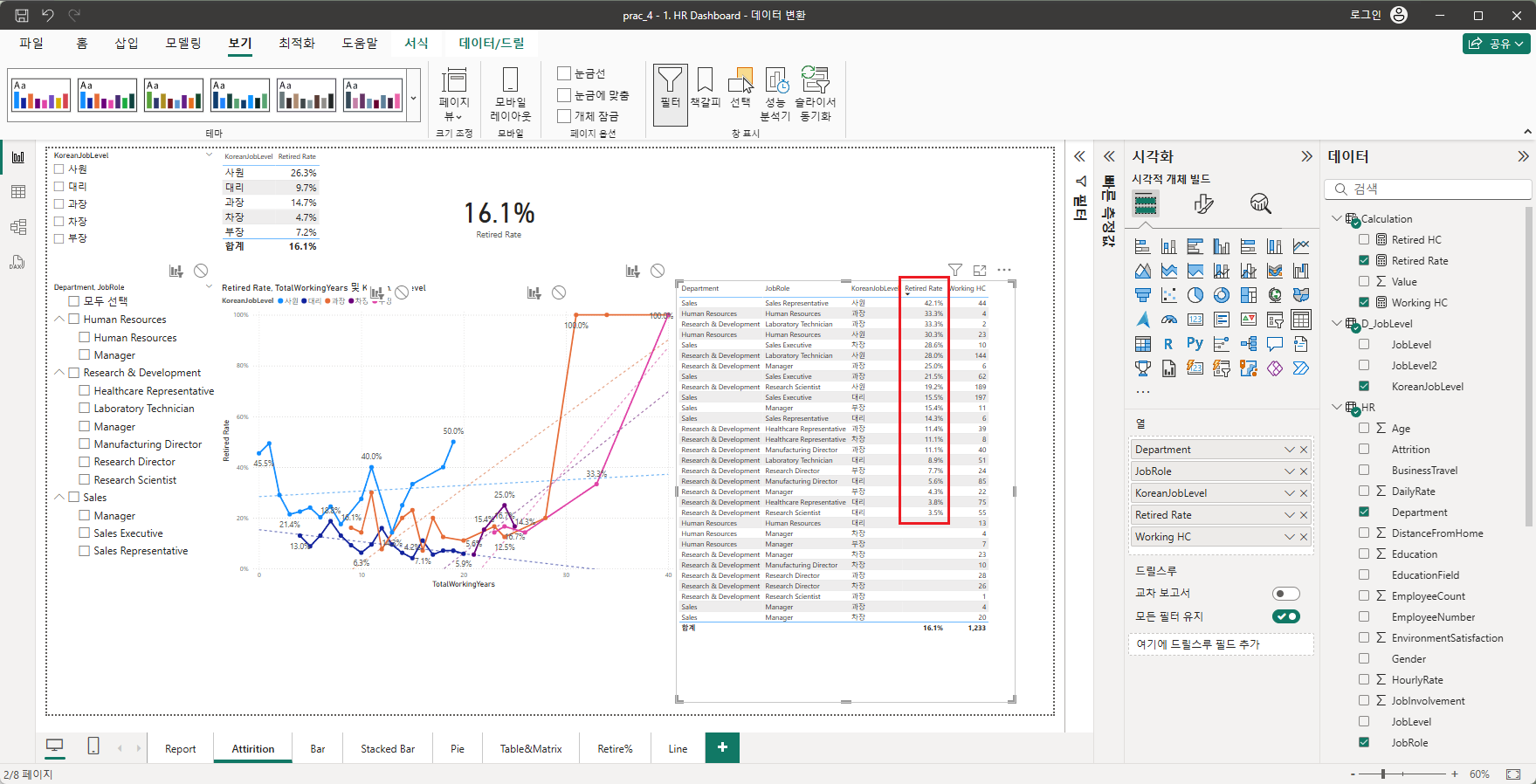Select the scatter chart visual icon

pos(1168,295)
